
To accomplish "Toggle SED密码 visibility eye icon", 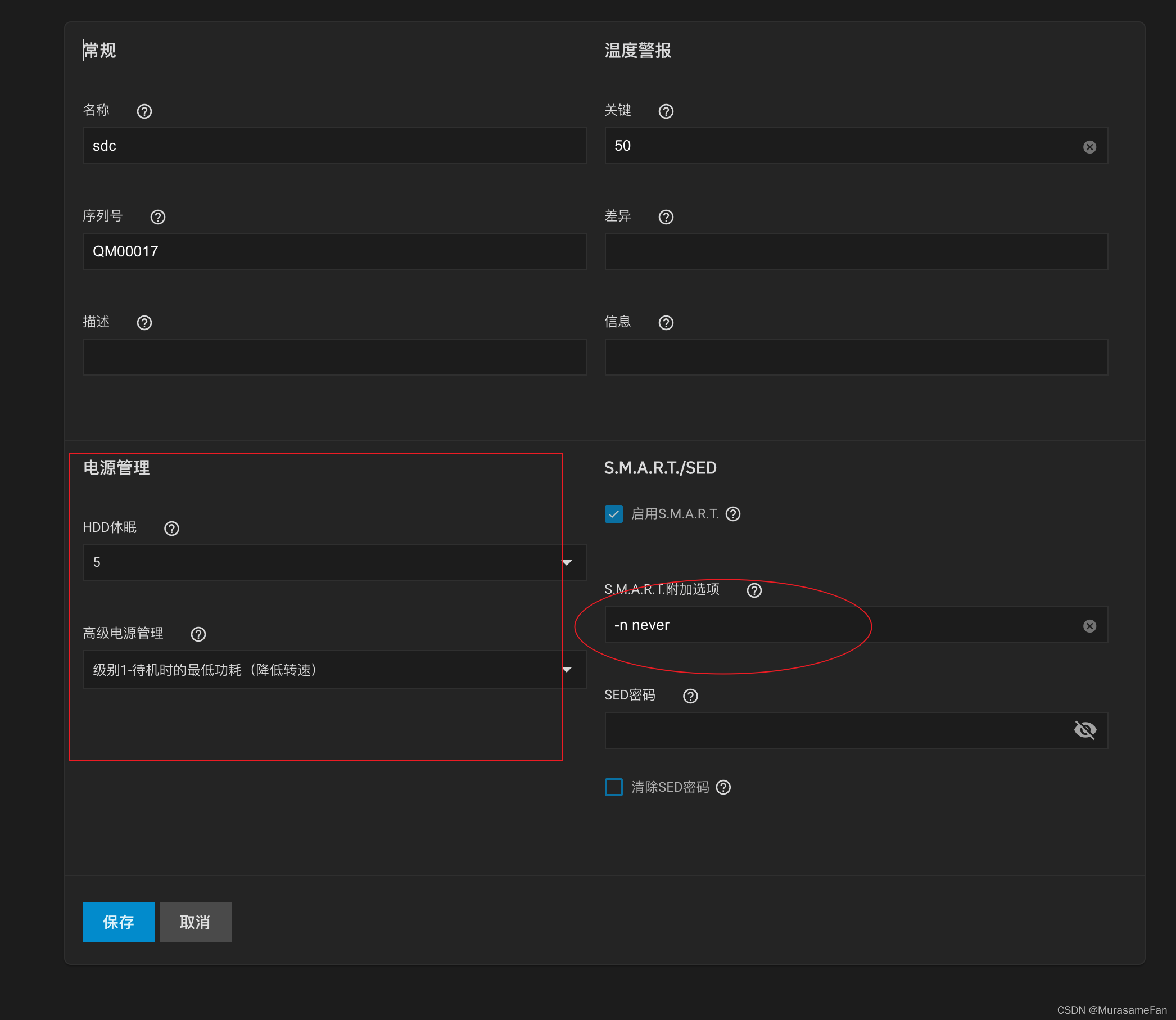I will 1085,730.
